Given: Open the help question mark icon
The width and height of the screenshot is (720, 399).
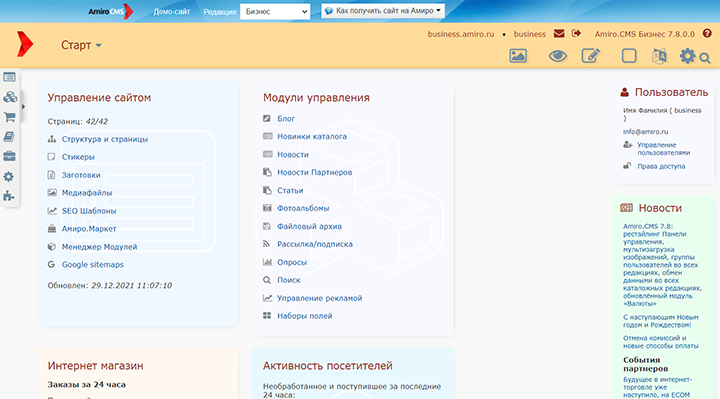Looking at the screenshot, I should (x=707, y=34).
